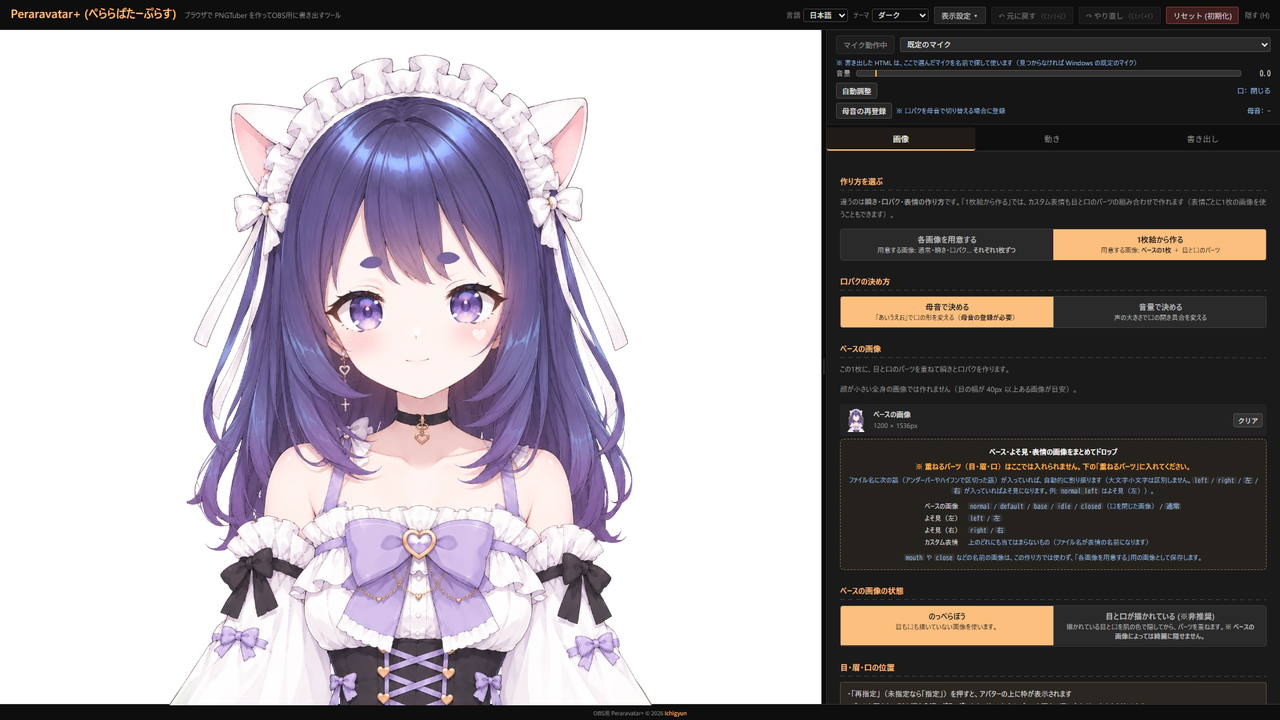The image size is (1280, 720).
Task: Open the テーマ theme dropdown set to ダーク
Action: [900, 15]
